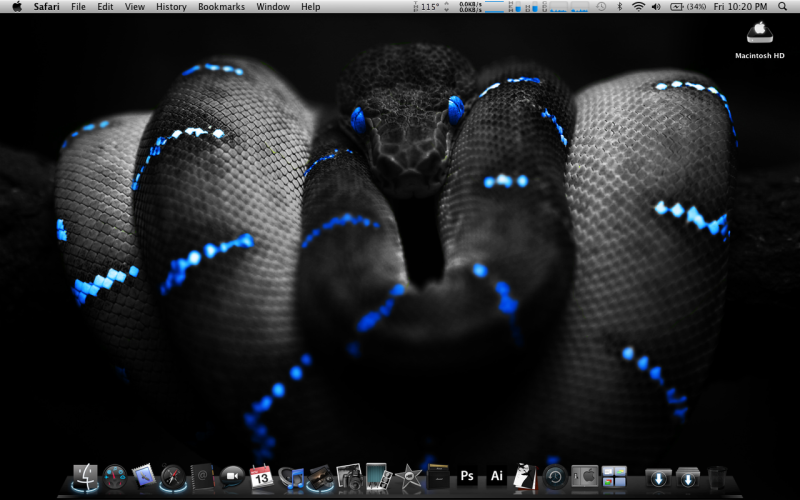Open Illustrator (Ai) from the dock
Screen dimensions: 800x500
pyautogui.click(x=496, y=477)
